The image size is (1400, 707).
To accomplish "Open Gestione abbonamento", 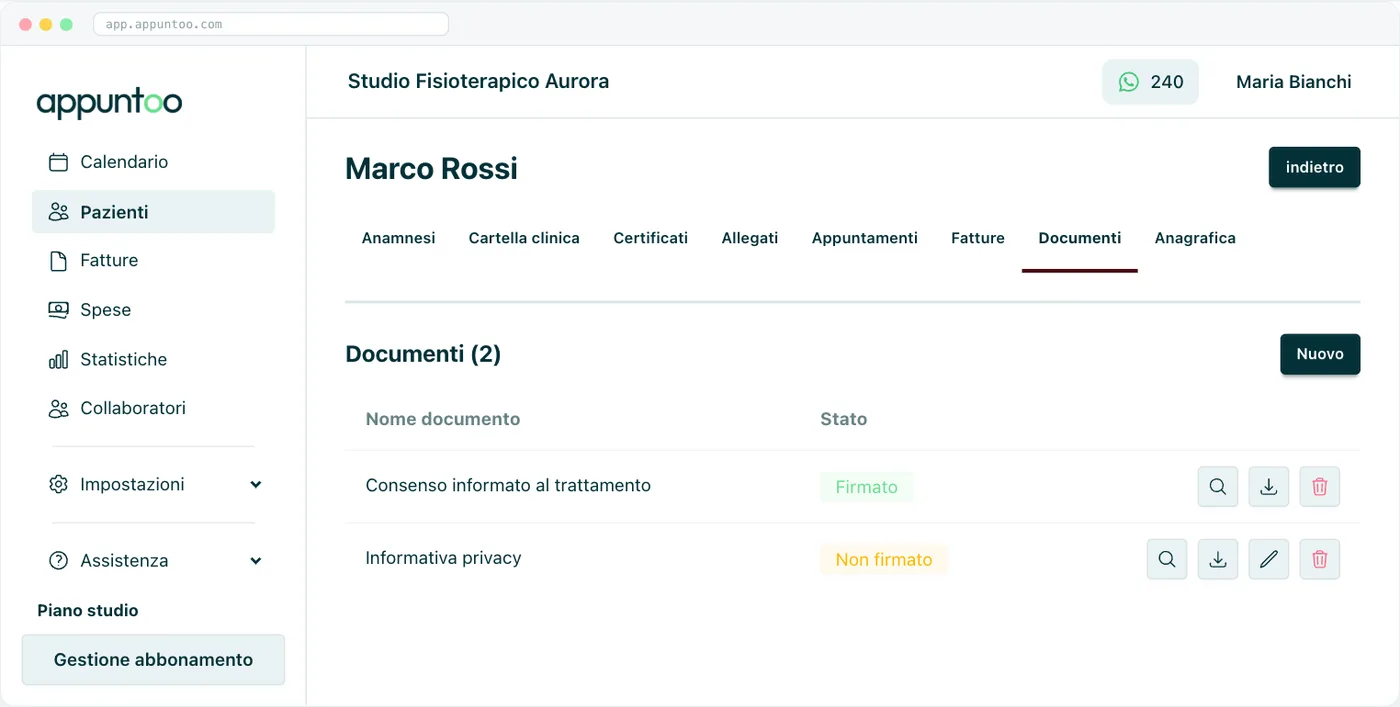I will click(x=153, y=660).
